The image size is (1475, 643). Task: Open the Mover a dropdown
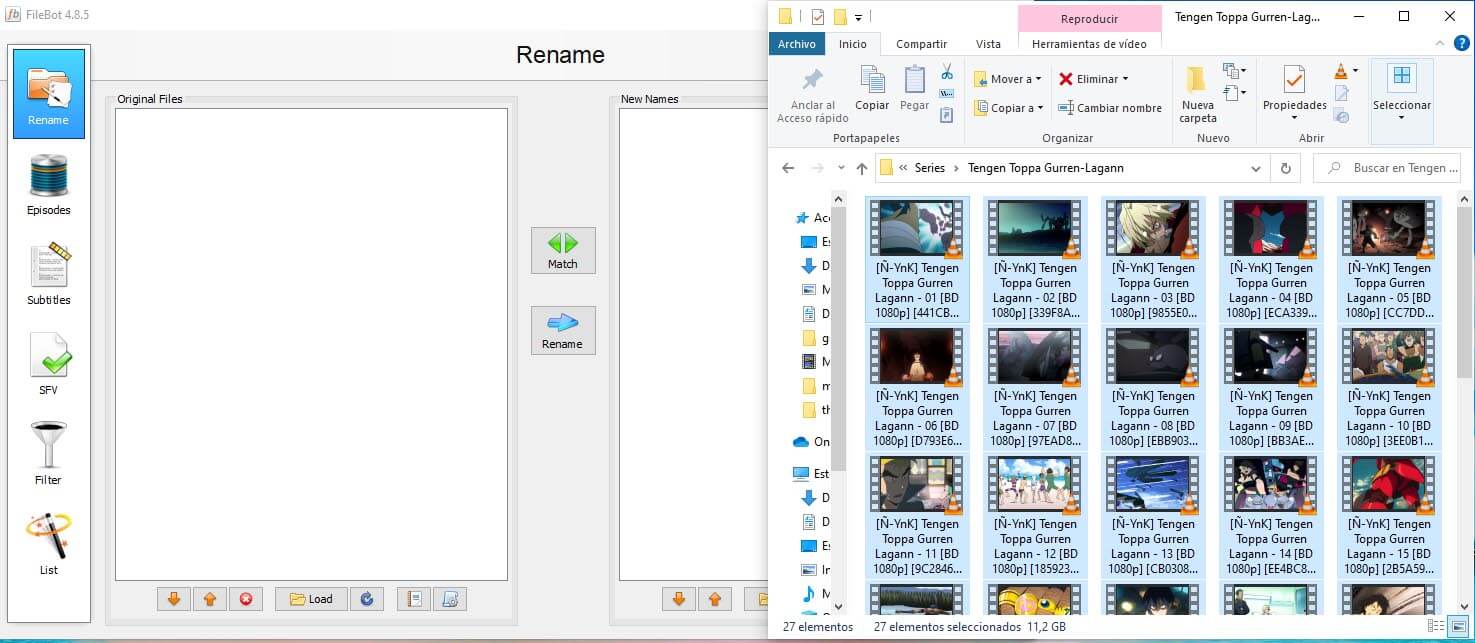pyautogui.click(x=1006, y=79)
